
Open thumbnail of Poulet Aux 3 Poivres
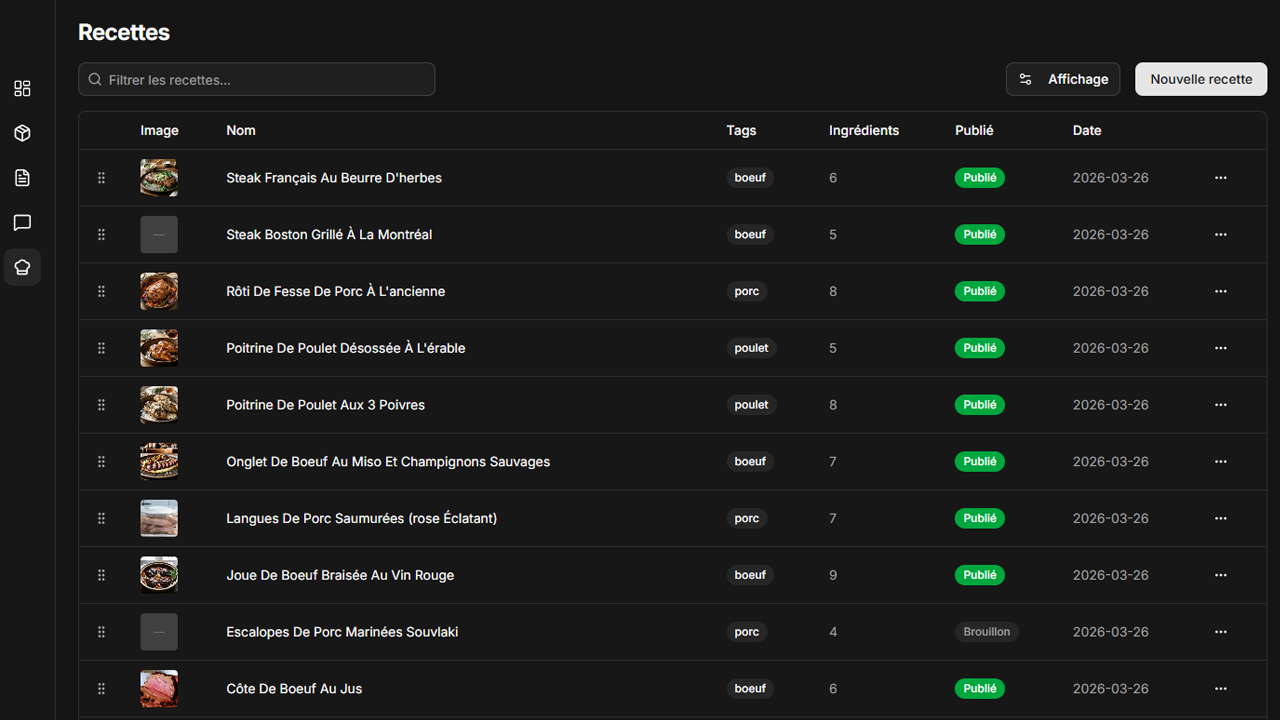tap(159, 405)
